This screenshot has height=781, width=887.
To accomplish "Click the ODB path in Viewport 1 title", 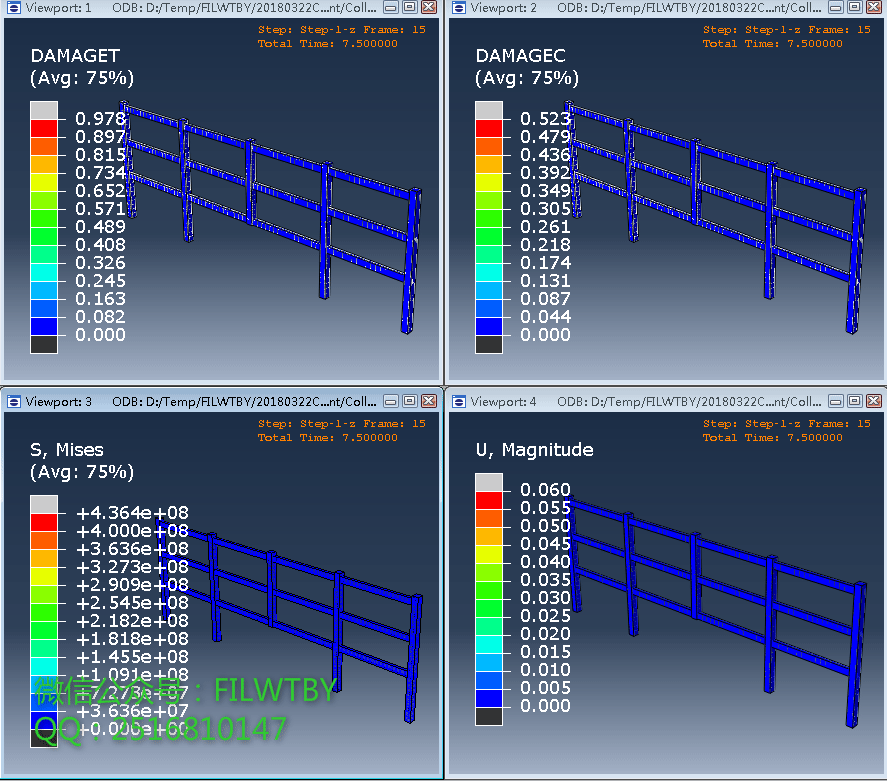I will (244, 7).
